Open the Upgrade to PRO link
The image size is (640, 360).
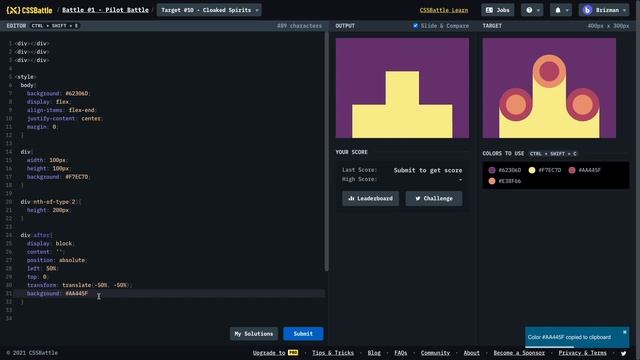coord(275,353)
